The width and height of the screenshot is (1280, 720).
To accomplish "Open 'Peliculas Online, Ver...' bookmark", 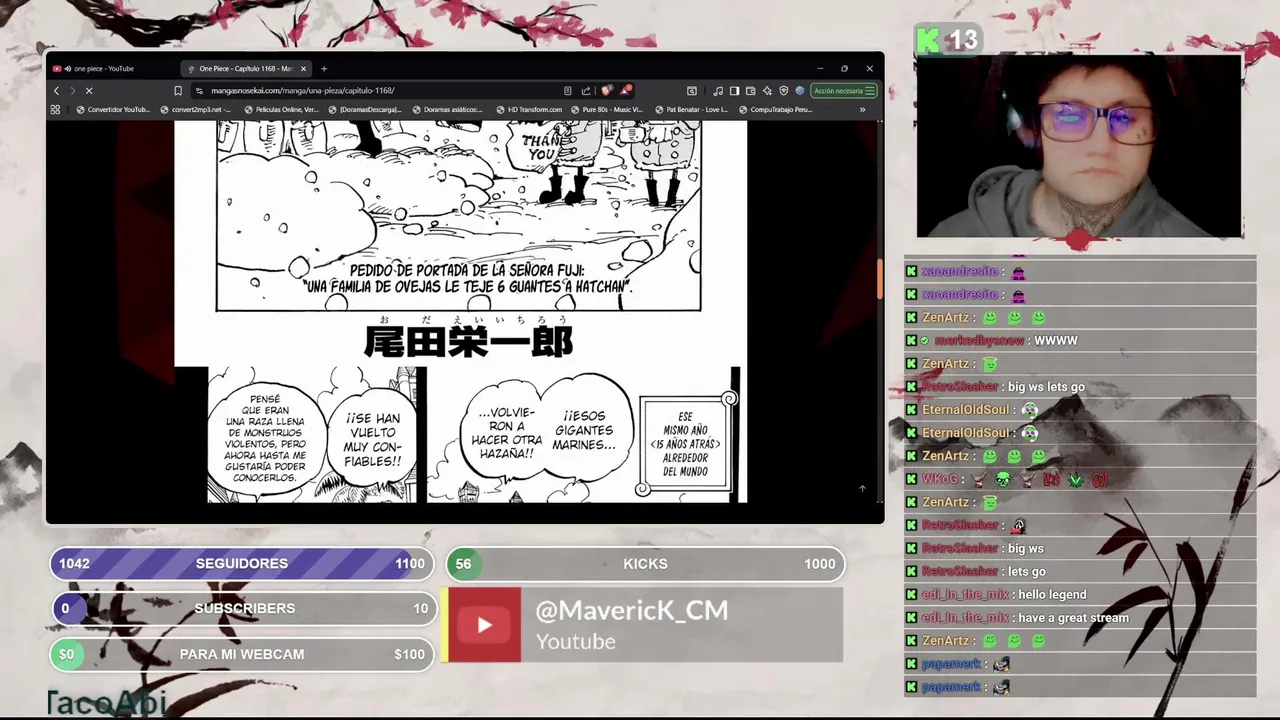I will [281, 110].
